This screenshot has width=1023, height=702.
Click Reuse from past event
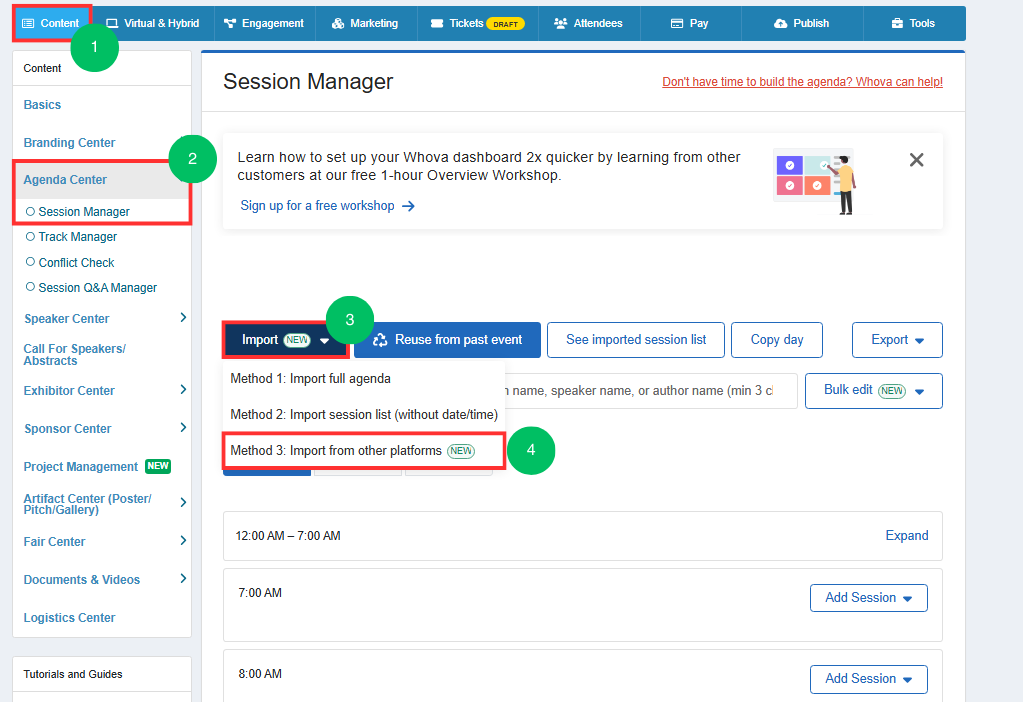[448, 340]
